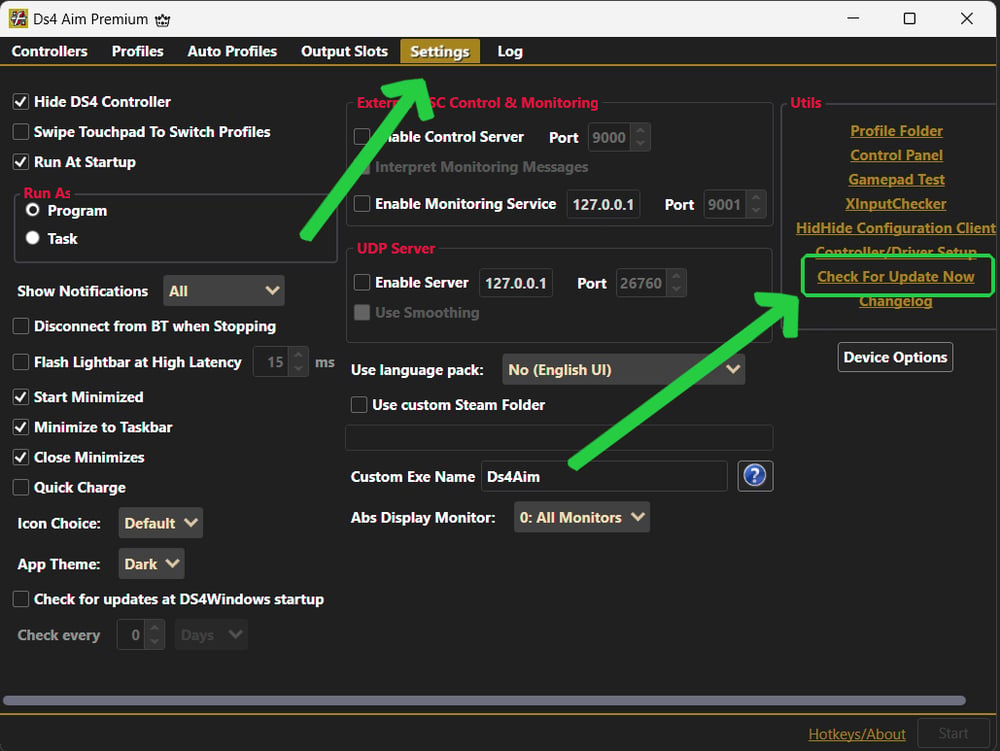The image size is (1000, 751).
Task: Select the Program radio option
Action: pos(33,210)
